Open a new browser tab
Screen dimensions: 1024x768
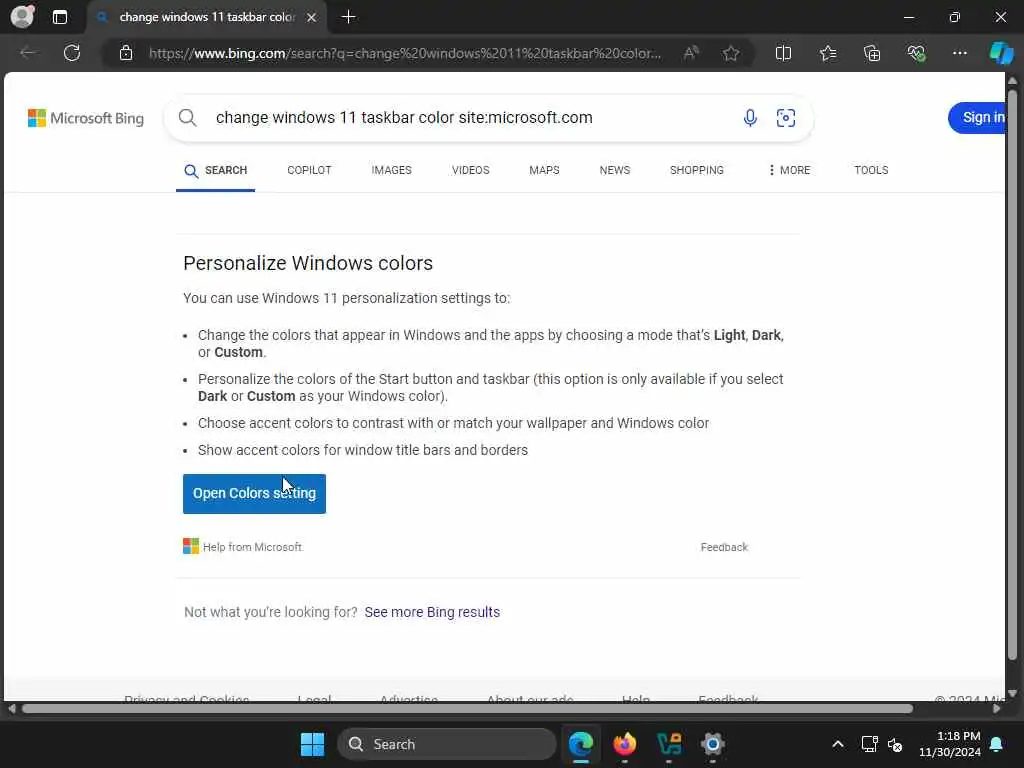point(349,17)
